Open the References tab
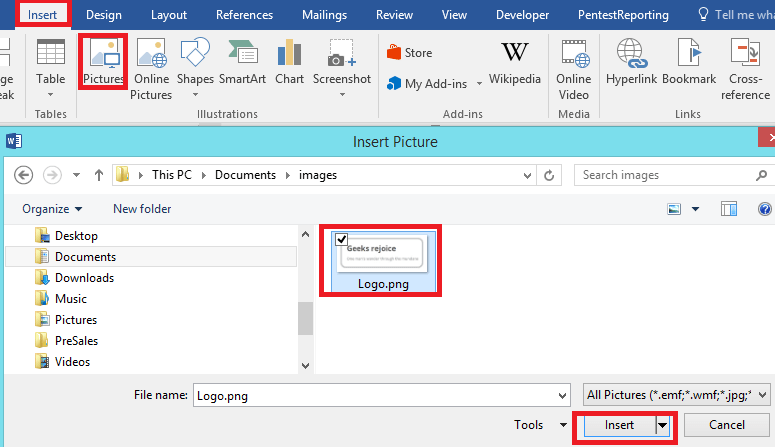Viewport: 775px width, 447px height. click(x=244, y=15)
